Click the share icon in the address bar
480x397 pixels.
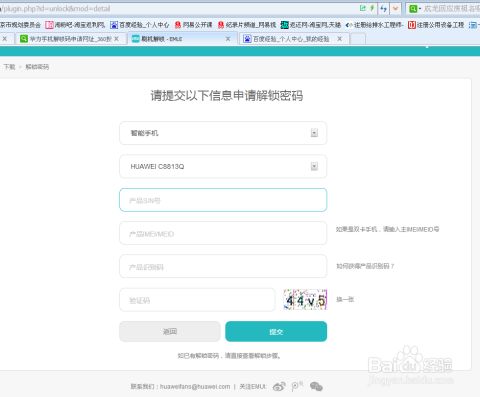363,8
